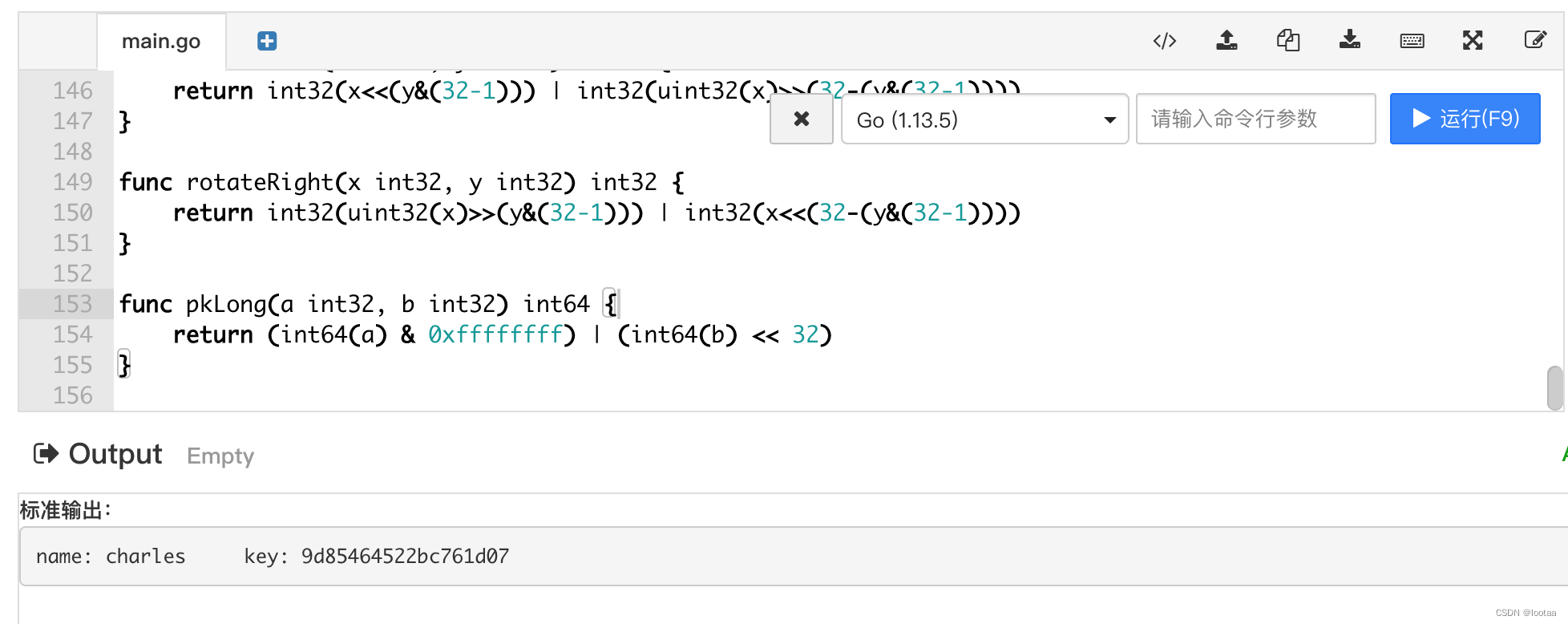Click the 标准输出 label
Image resolution: width=1568 pixels, height=624 pixels.
(x=66, y=510)
